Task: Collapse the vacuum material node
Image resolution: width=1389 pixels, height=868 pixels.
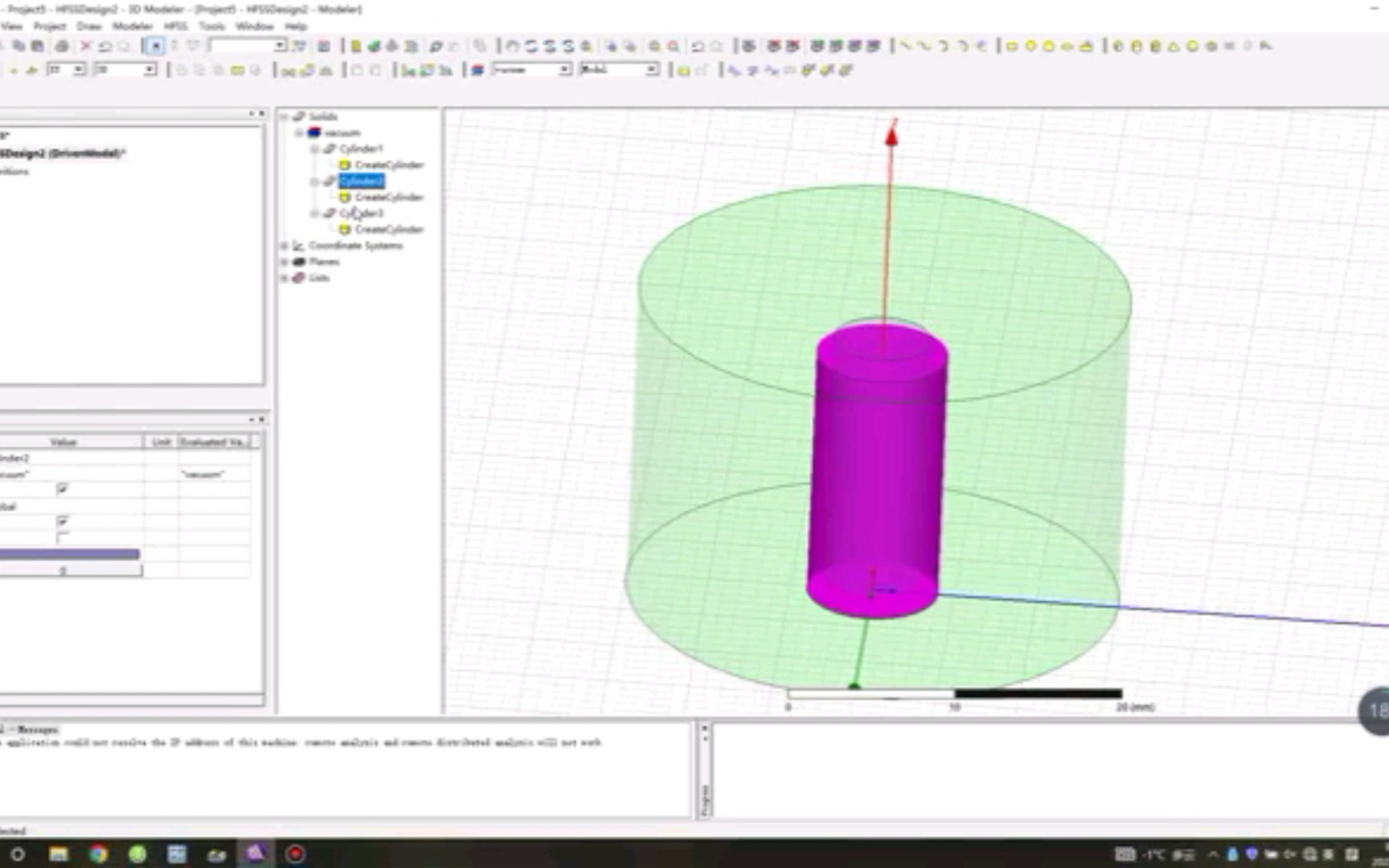Action: point(300,133)
